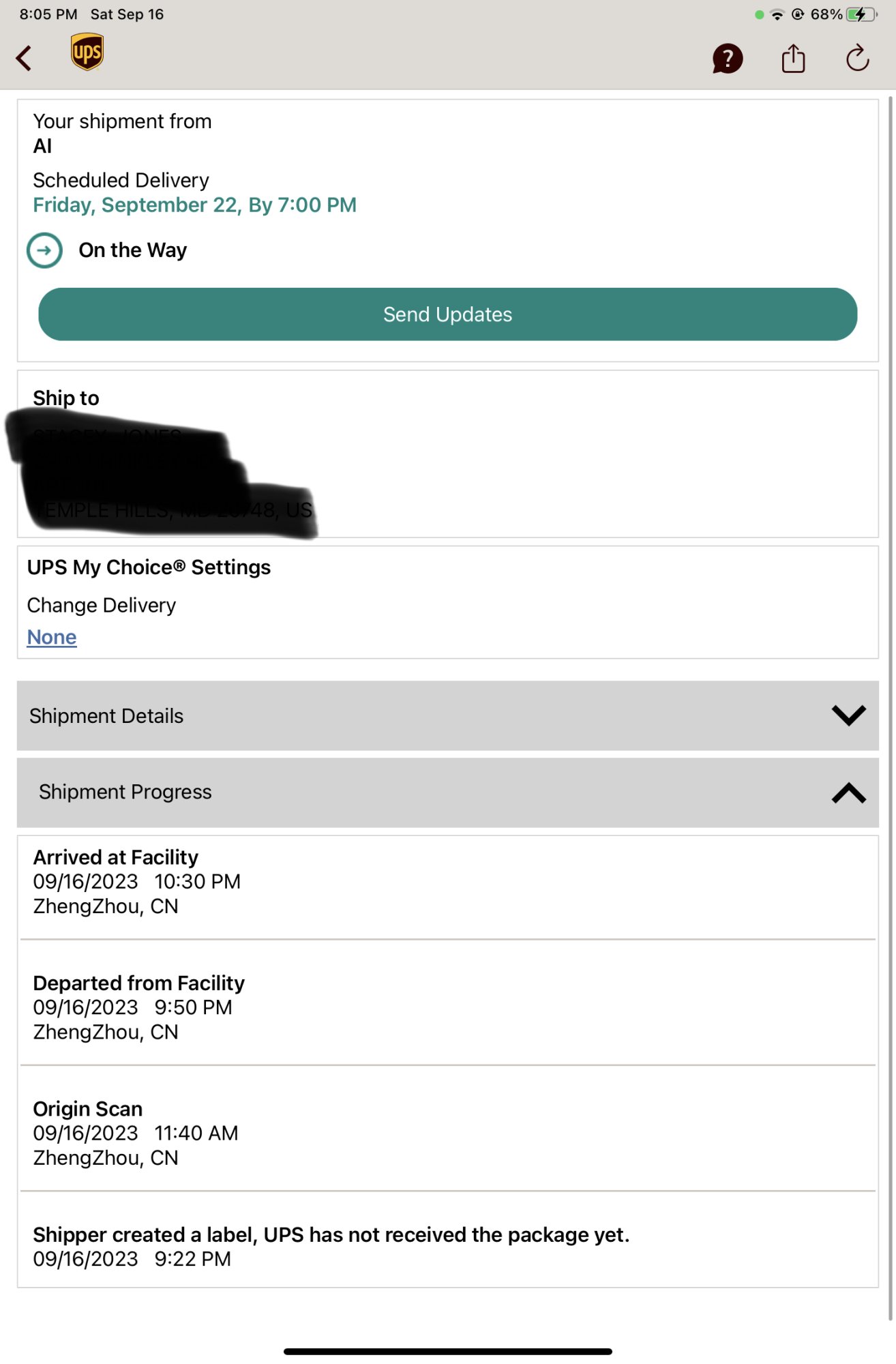
Task: Tap the share icon
Action: click(x=793, y=58)
